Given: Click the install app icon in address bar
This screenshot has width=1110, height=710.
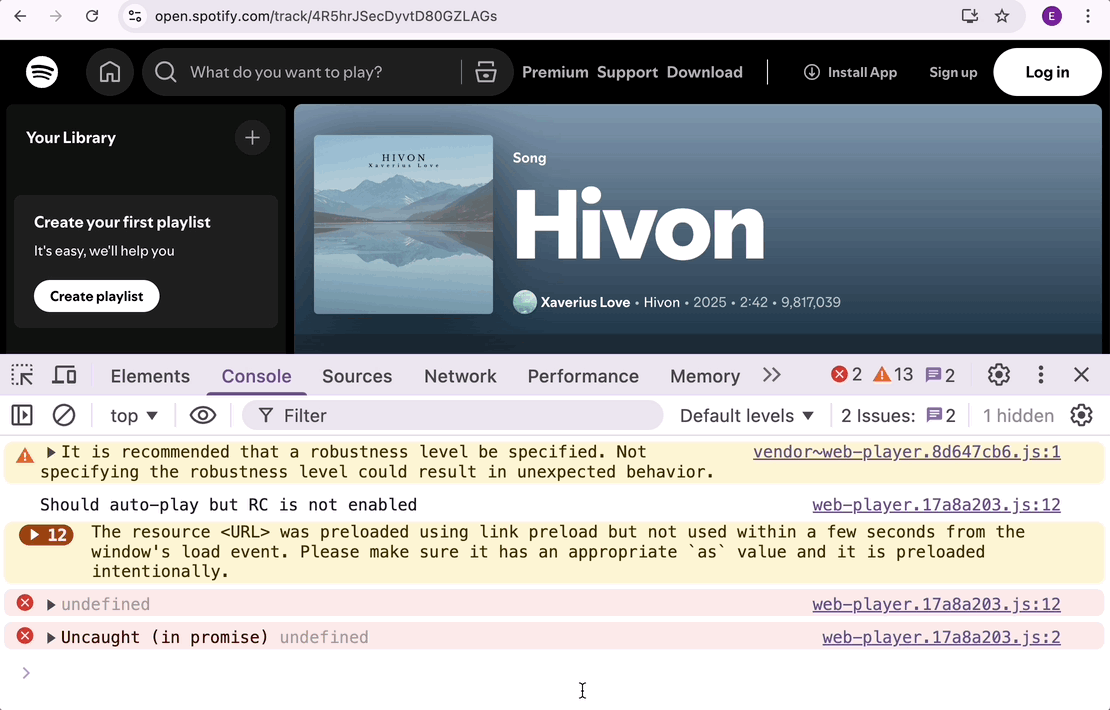Looking at the screenshot, I should pyautogui.click(x=969, y=16).
